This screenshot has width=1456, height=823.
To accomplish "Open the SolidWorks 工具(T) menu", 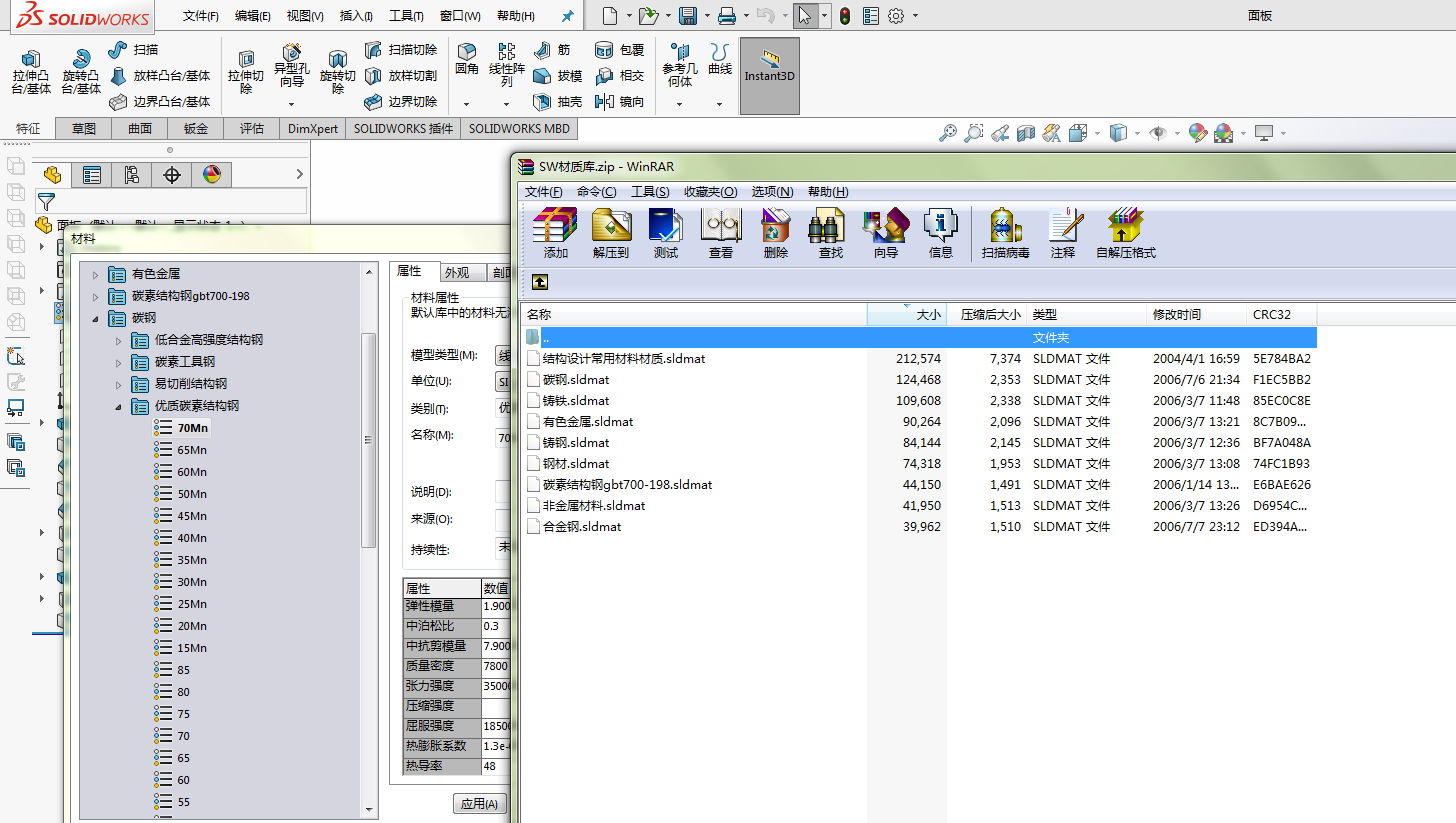I will 406,16.
